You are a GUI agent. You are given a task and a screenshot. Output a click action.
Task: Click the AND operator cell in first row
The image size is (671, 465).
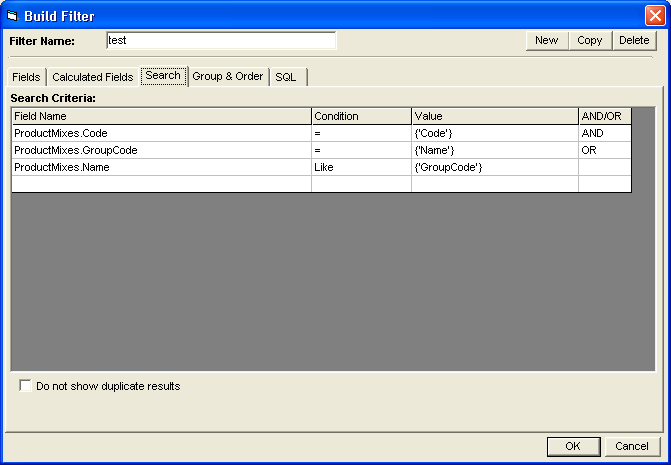(604, 133)
